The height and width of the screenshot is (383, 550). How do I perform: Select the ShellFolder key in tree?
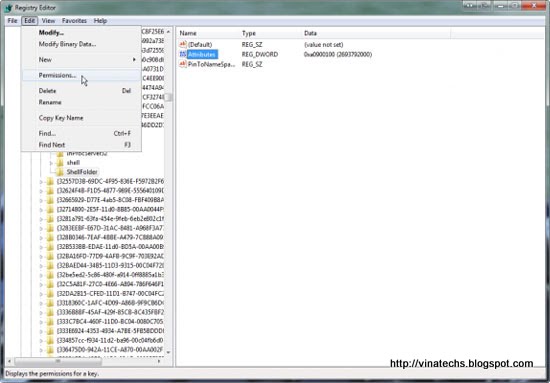82,172
